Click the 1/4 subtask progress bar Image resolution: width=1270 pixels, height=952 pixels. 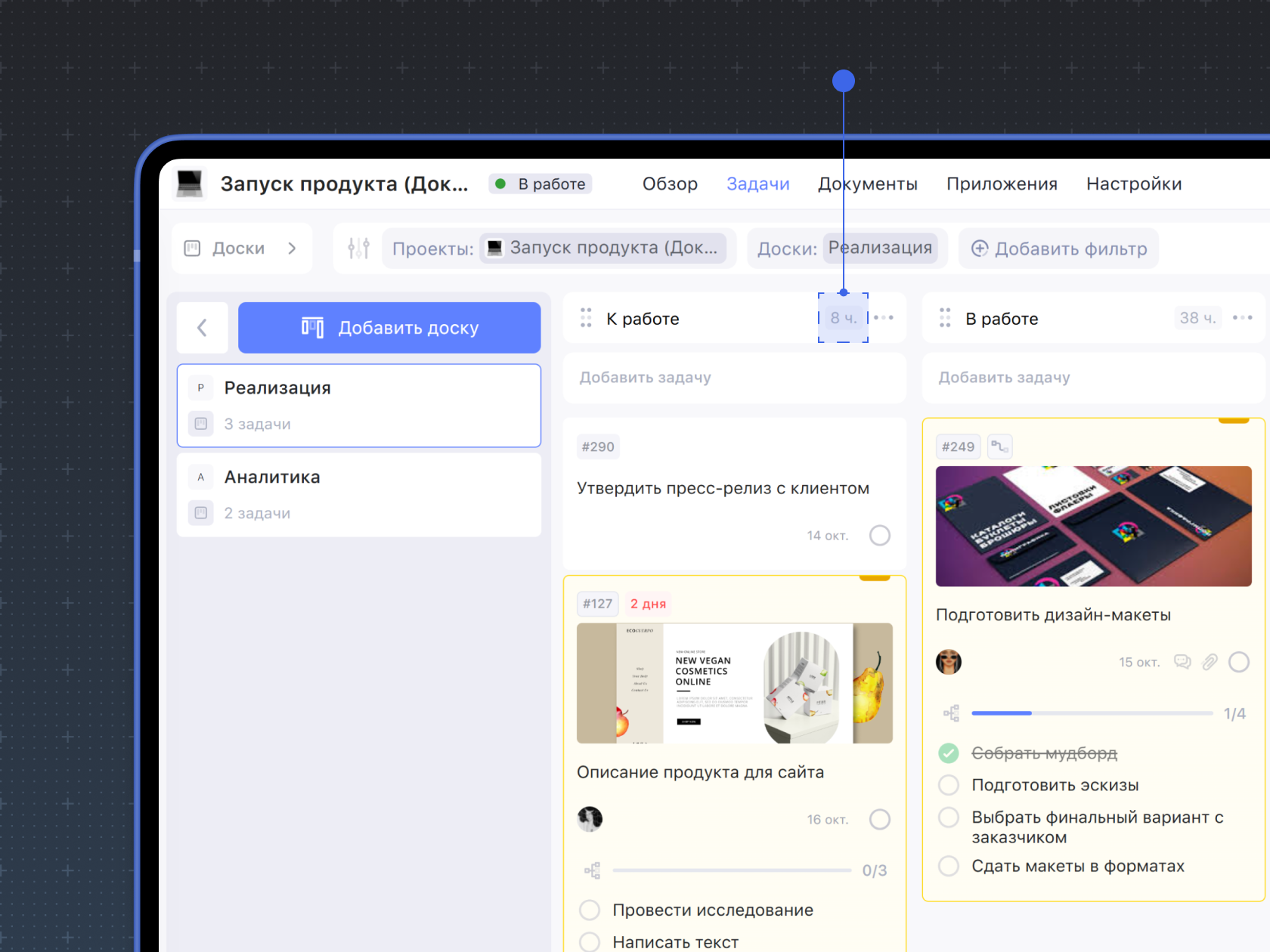click(x=1092, y=713)
